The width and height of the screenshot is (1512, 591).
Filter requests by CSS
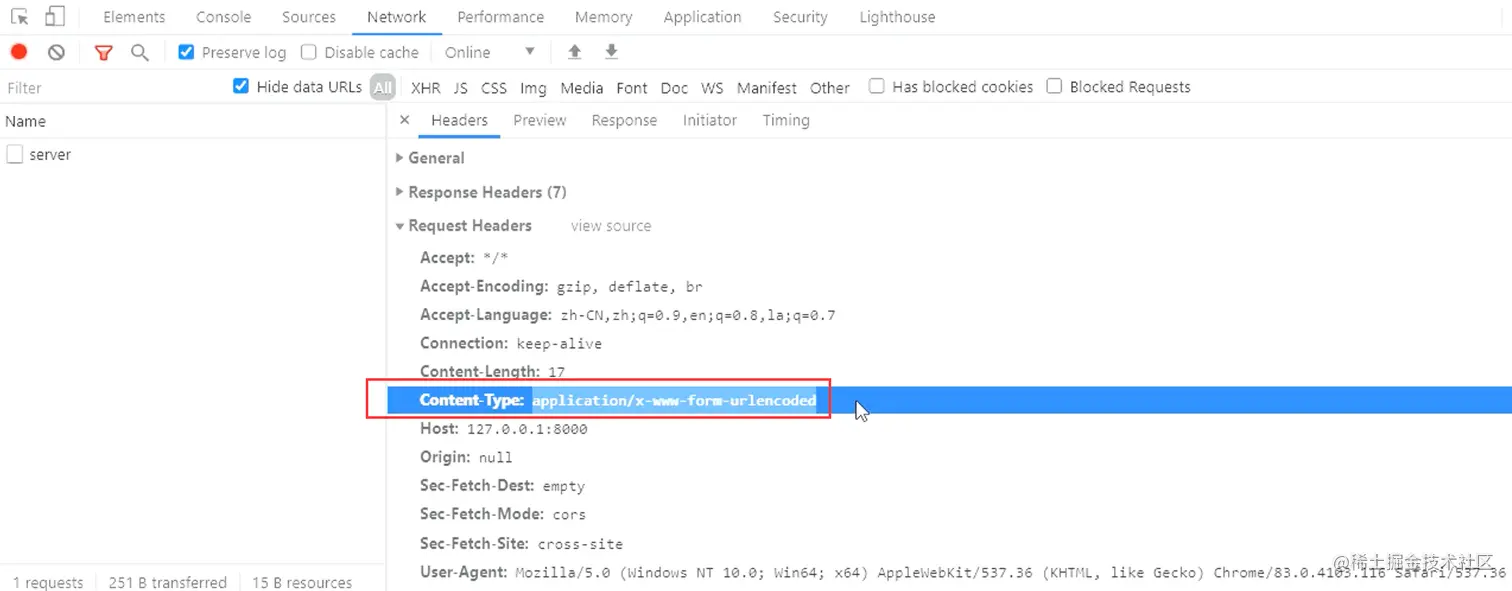(x=494, y=88)
